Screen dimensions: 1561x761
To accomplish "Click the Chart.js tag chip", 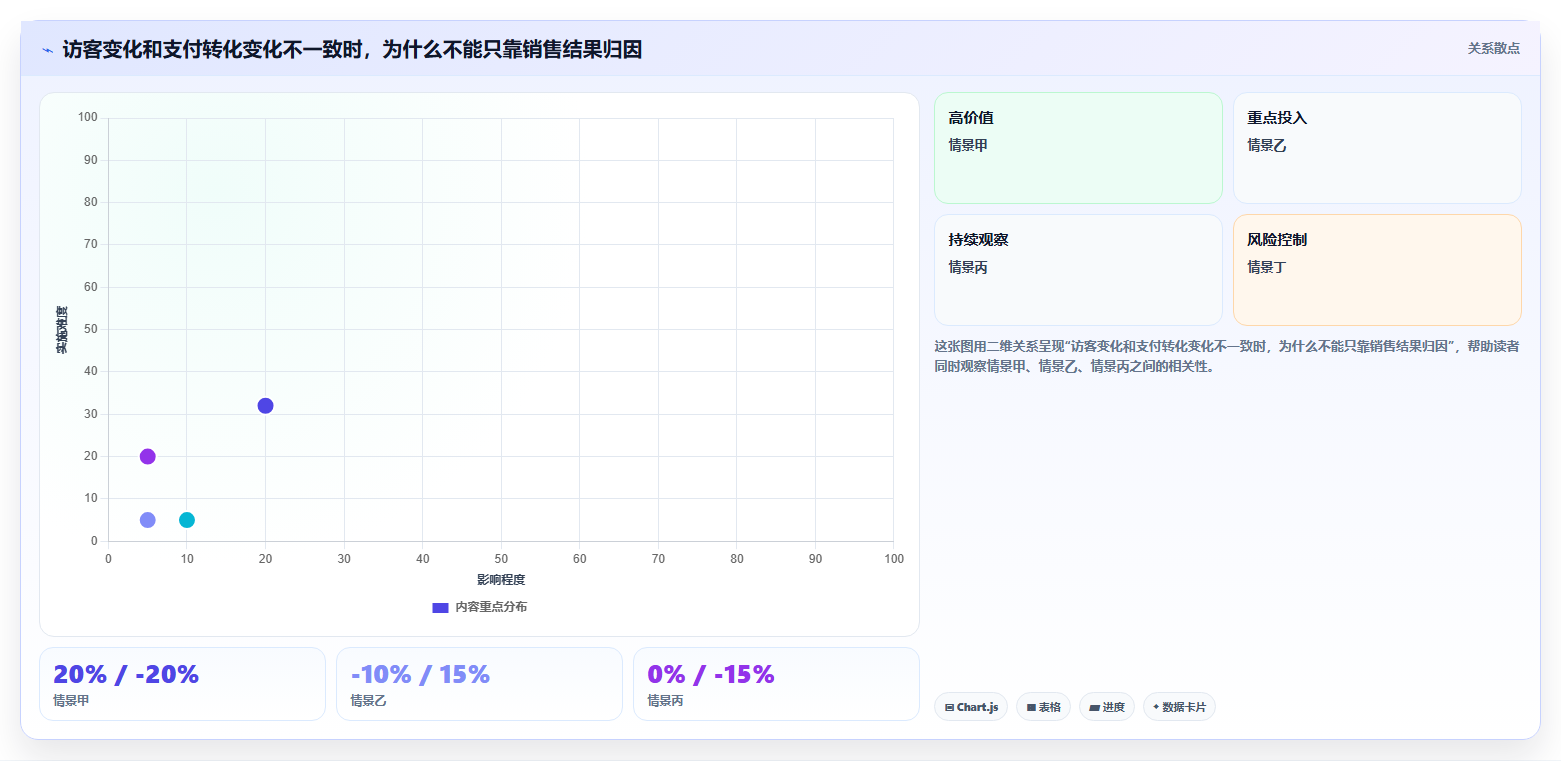I will click(x=971, y=707).
